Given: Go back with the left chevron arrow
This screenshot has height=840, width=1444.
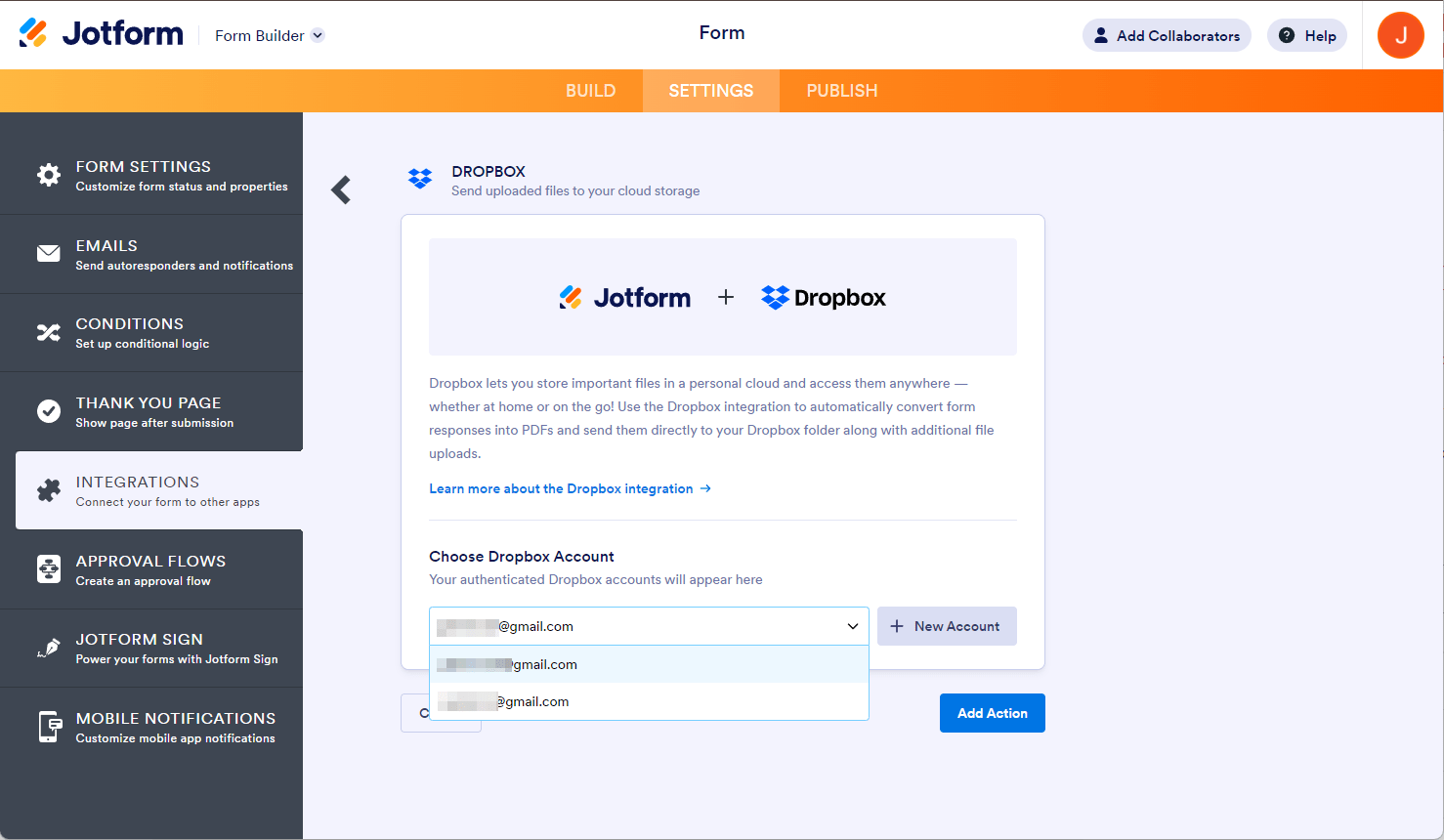Looking at the screenshot, I should 341,189.
